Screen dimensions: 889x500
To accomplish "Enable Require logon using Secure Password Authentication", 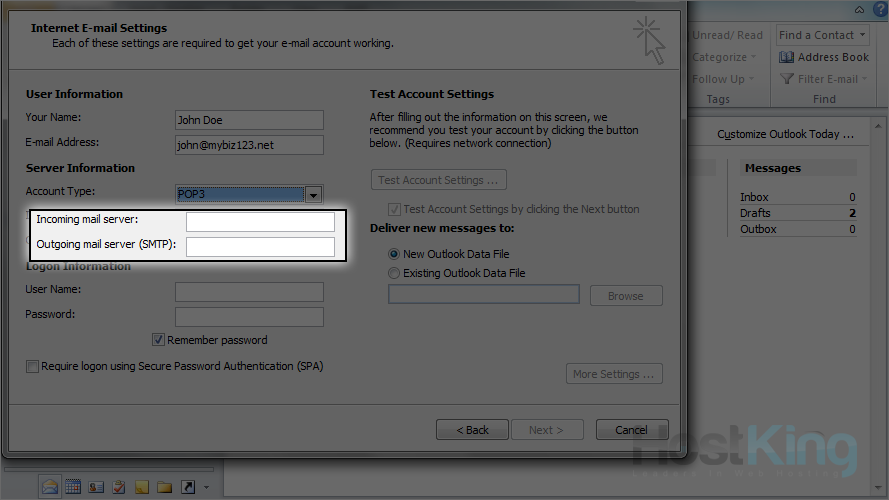I will pyautogui.click(x=33, y=367).
